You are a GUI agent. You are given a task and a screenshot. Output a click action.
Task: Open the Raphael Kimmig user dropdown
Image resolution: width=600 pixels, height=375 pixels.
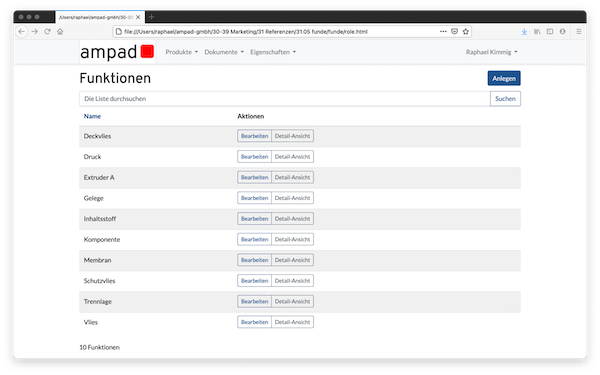pos(492,52)
